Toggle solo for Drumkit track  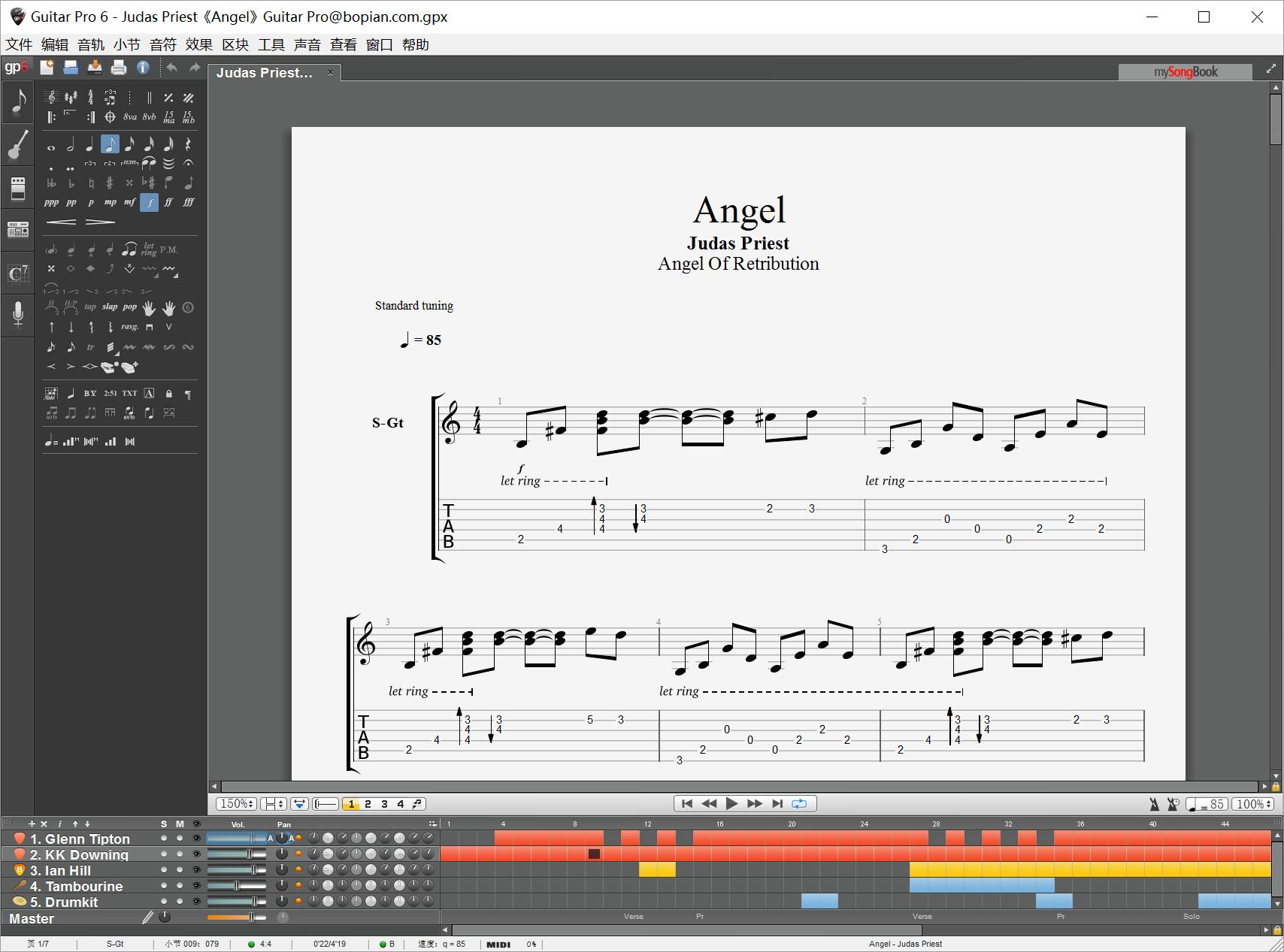[x=164, y=902]
